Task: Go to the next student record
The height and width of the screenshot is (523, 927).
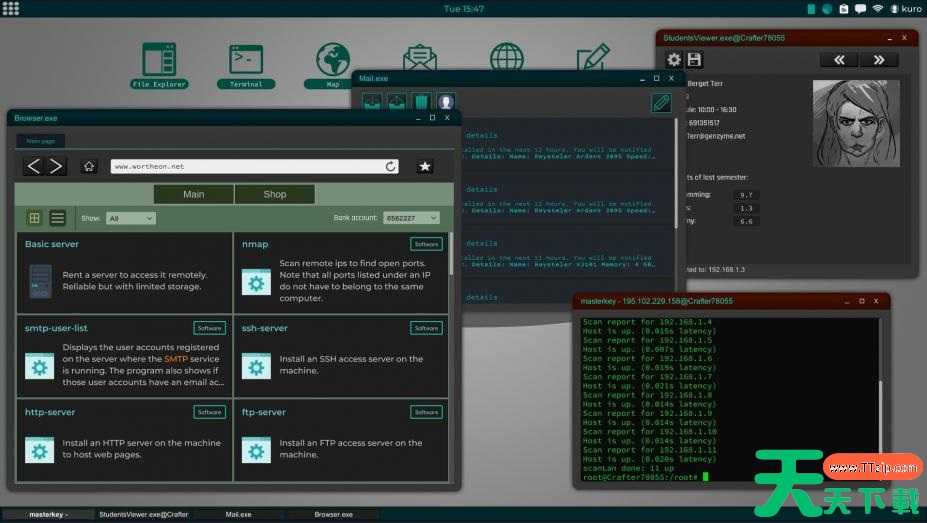Action: click(878, 60)
